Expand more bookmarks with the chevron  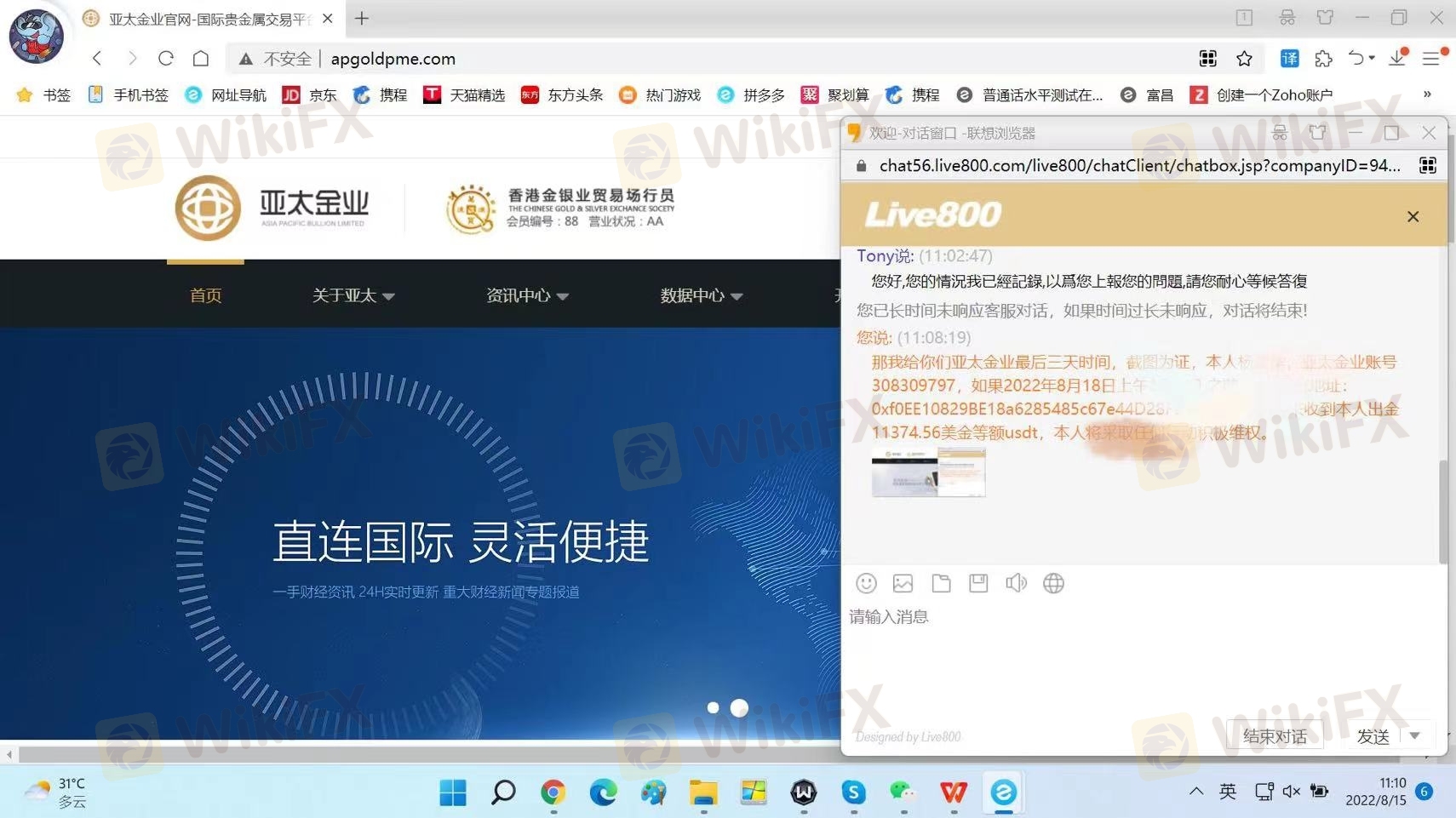(x=1427, y=94)
